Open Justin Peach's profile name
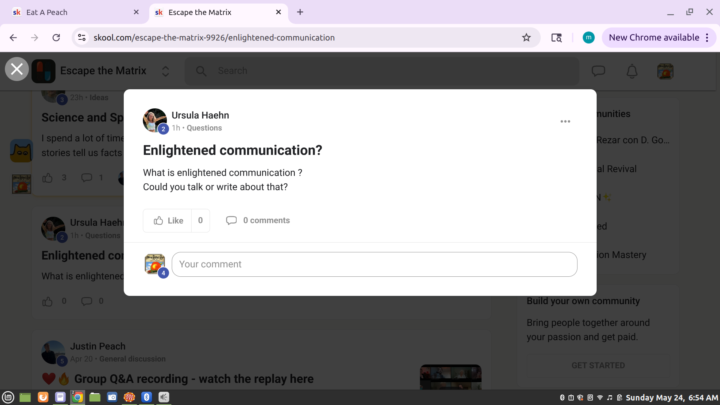The image size is (720, 405). tap(97, 346)
